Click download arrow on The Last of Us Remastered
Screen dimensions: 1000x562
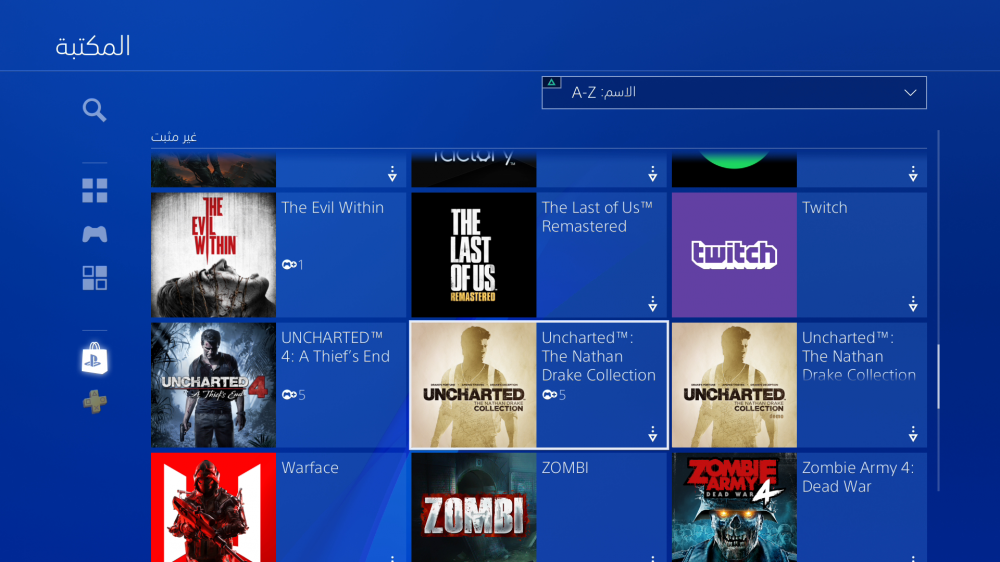652,304
